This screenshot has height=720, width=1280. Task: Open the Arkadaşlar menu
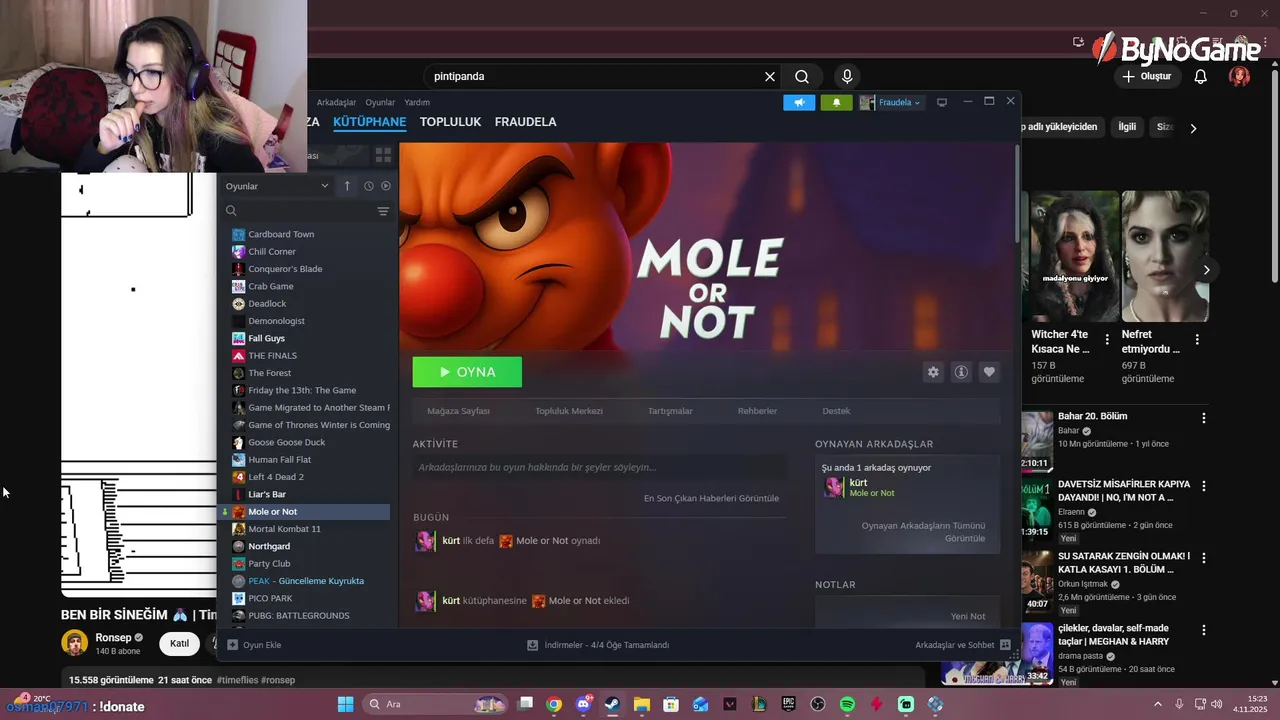point(336,102)
